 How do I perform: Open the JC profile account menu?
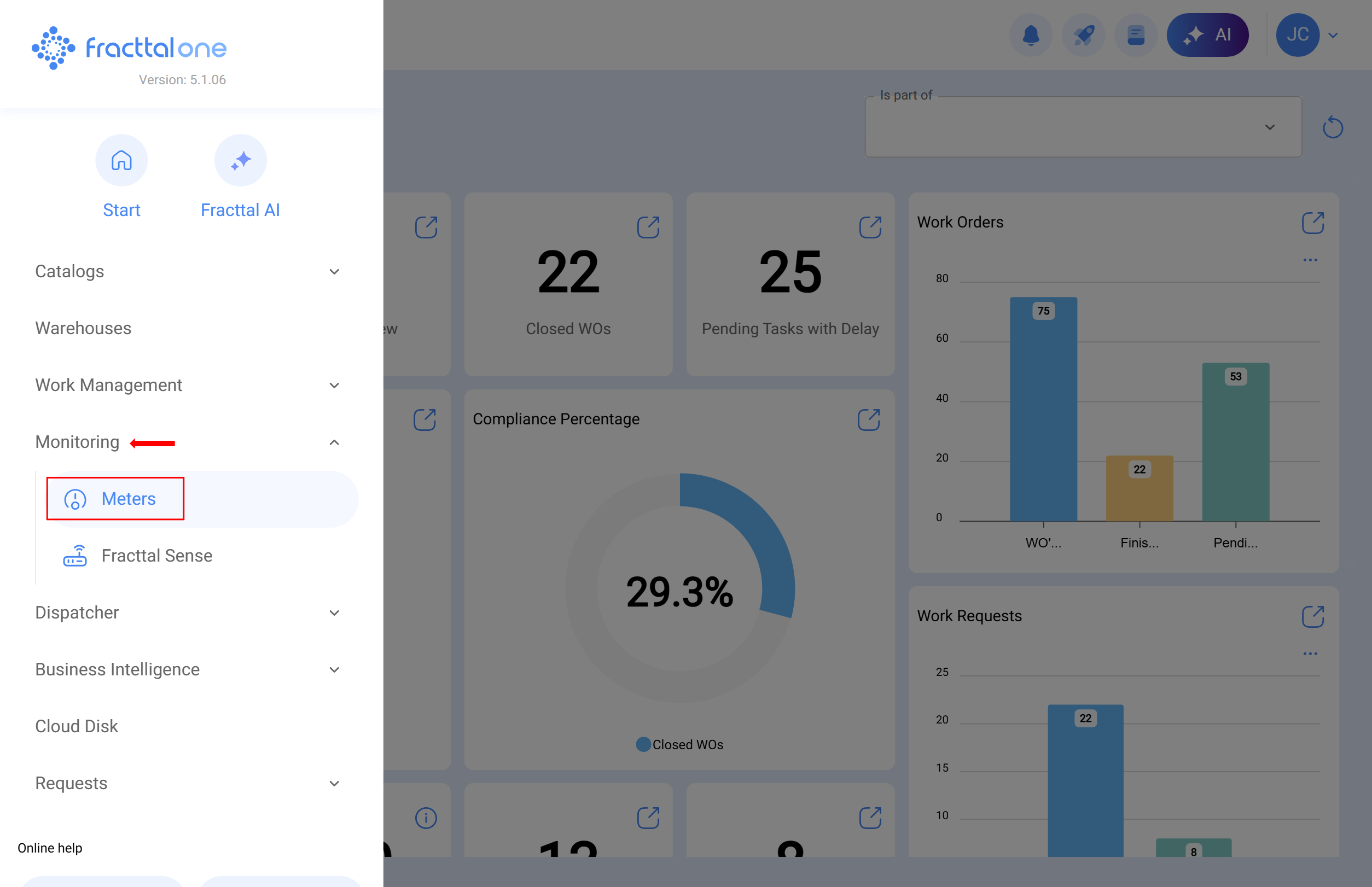[1298, 34]
